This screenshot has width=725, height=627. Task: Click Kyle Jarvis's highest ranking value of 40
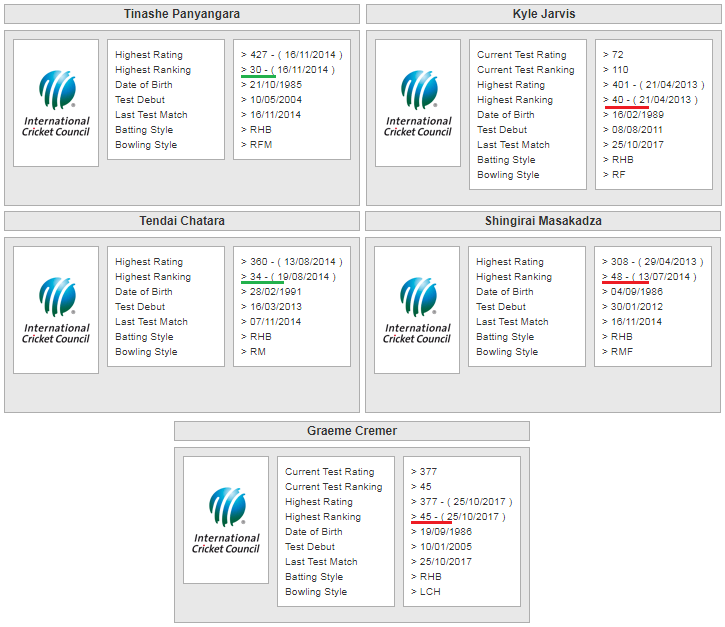pos(650,100)
